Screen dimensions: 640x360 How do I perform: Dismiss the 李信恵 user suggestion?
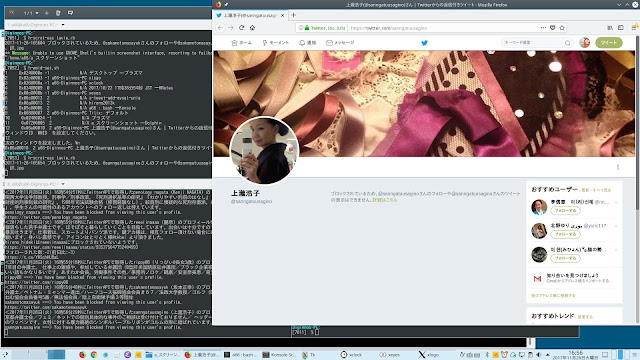tap(616, 202)
